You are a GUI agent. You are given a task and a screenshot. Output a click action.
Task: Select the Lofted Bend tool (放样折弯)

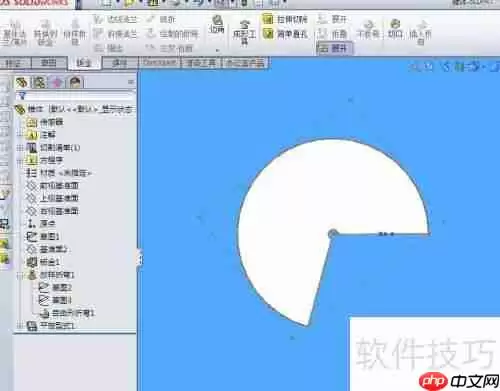[x=75, y=33]
